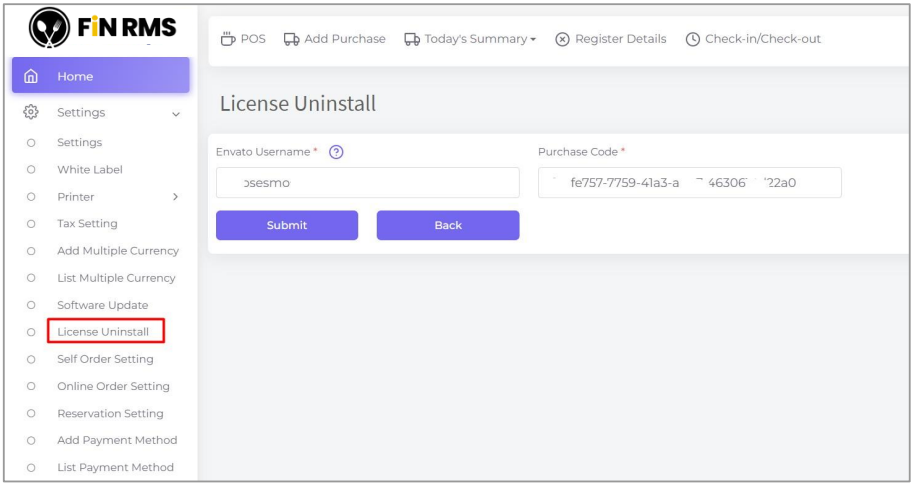Click the Settings gear icon in sidebar

31,113
